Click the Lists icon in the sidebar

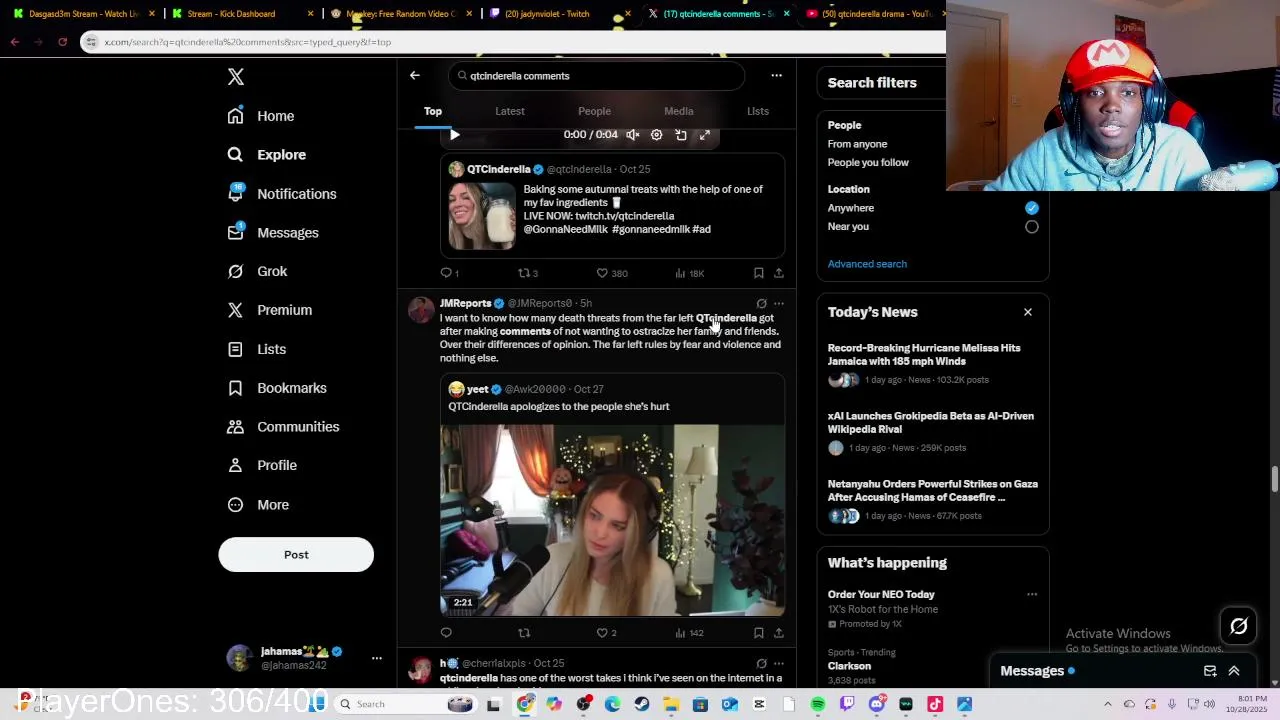235,349
